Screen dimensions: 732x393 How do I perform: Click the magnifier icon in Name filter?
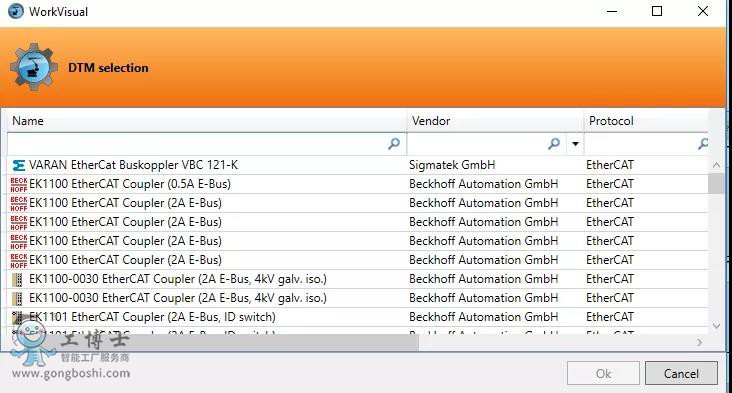coord(394,144)
